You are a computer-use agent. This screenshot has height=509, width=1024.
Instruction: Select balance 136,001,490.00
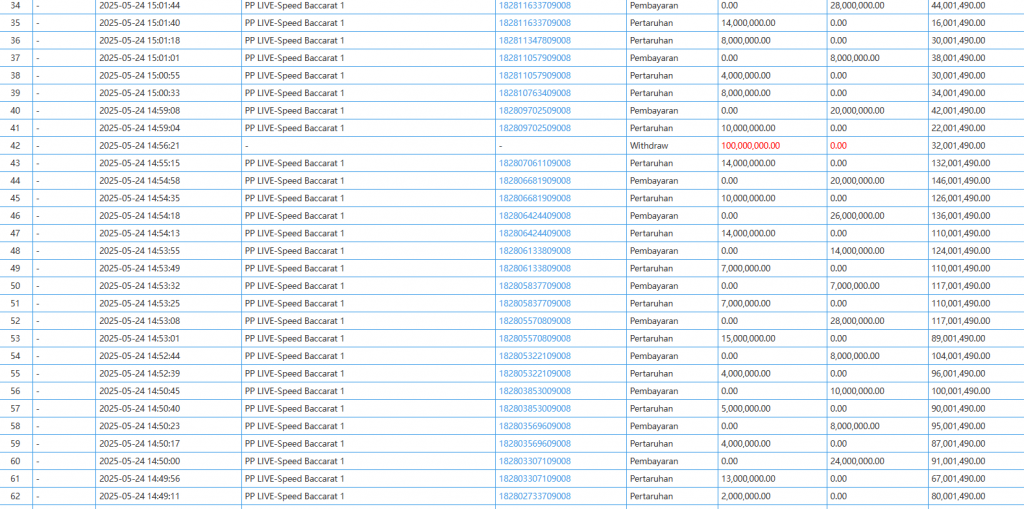pos(961,216)
